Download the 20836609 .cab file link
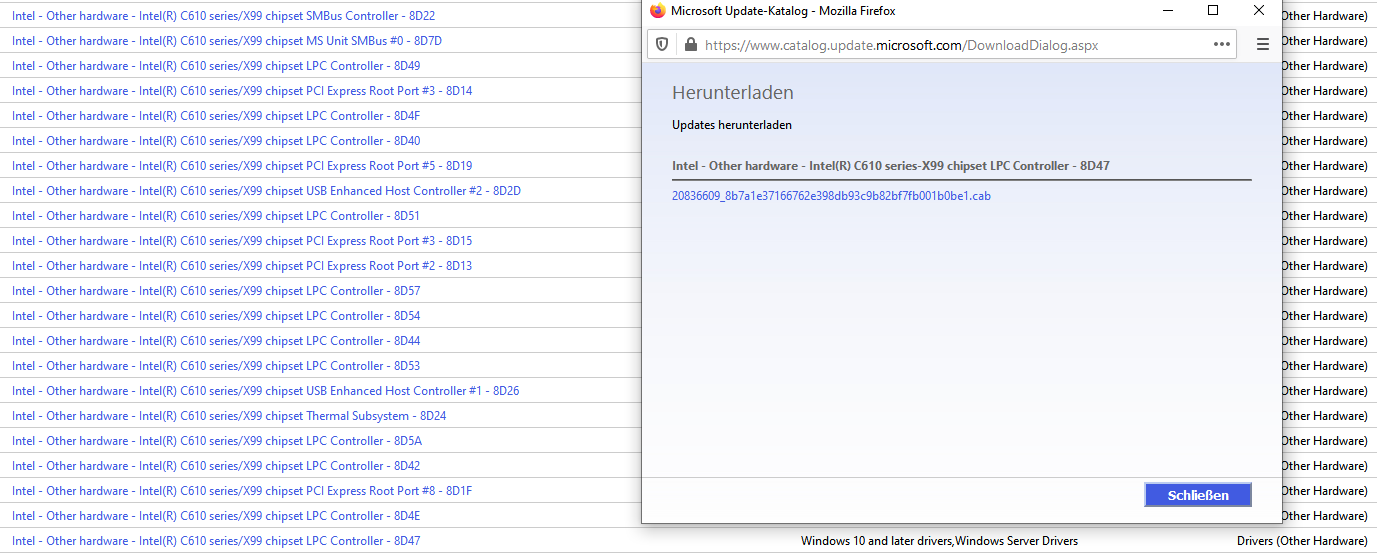This screenshot has width=1377, height=559. (831, 196)
